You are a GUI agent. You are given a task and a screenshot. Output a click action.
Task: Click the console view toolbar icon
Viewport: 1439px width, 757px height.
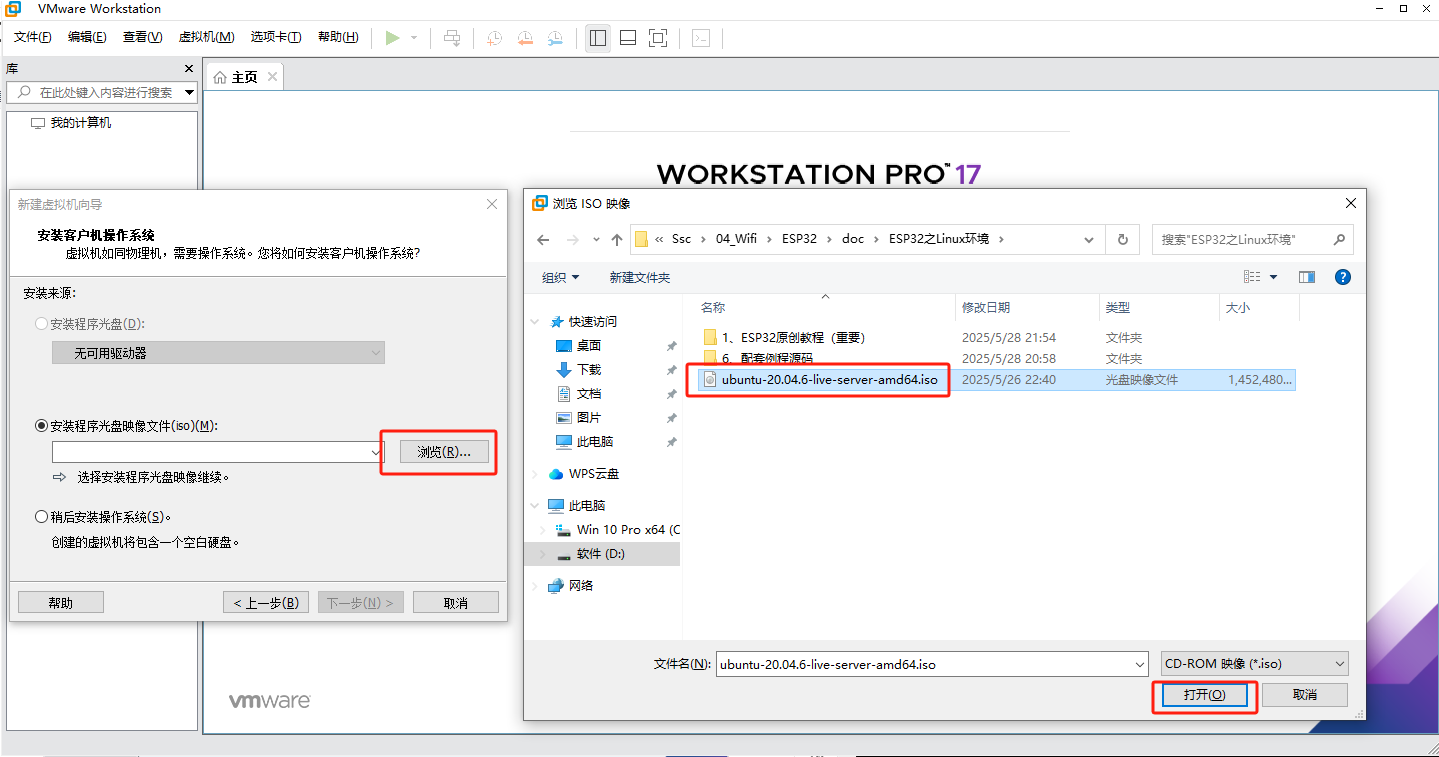[702, 38]
